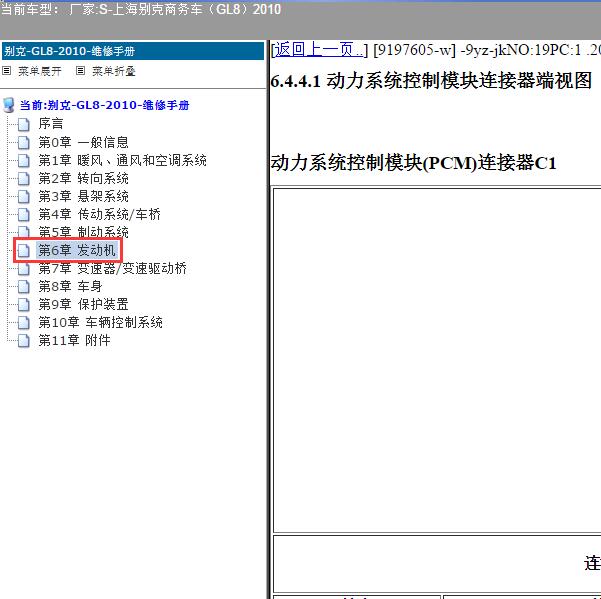This screenshot has width=601, height=599.
Task: Select chapter 第9章 保护装置
Action: click(84, 304)
